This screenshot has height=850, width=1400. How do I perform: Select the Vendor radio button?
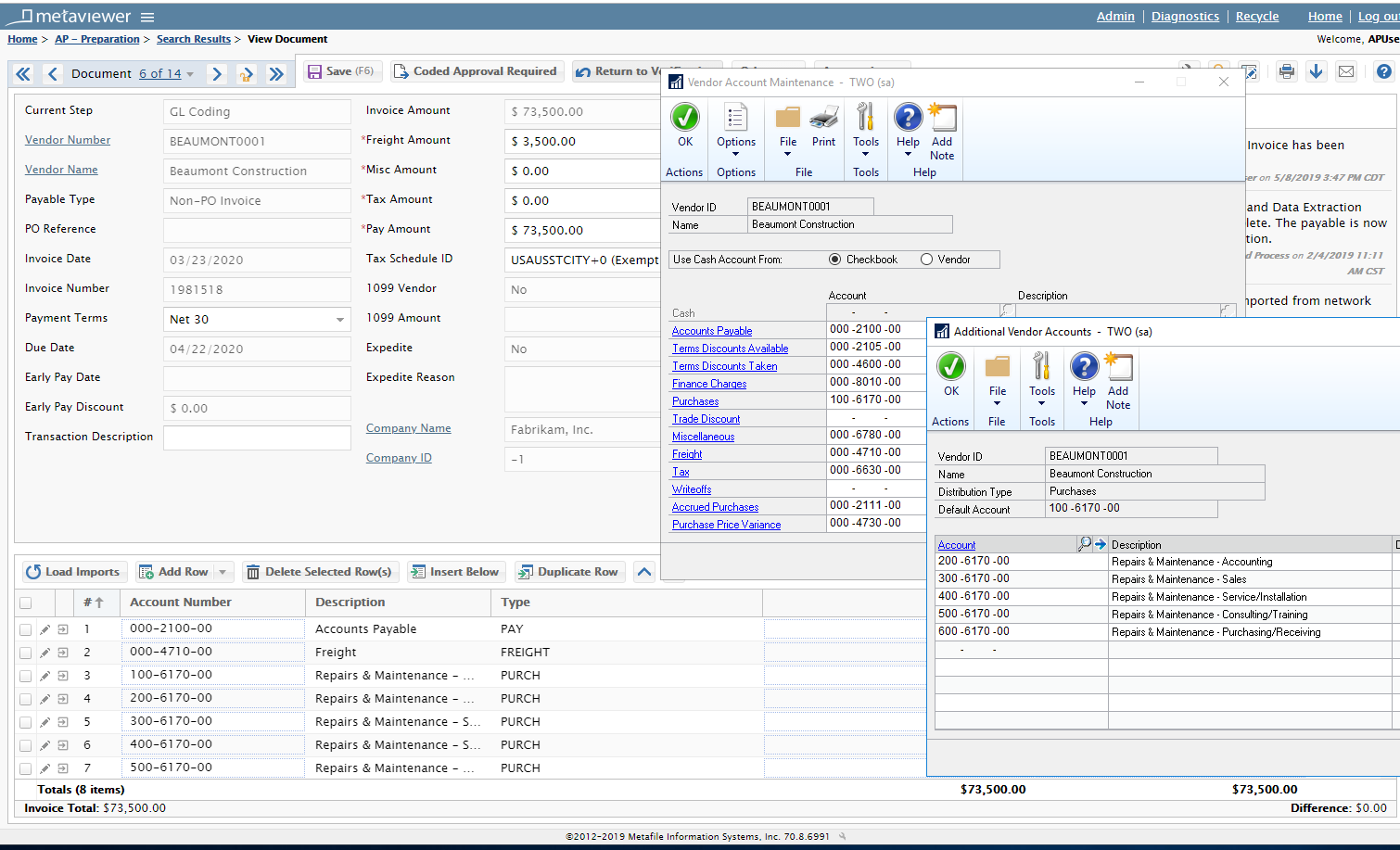point(925,260)
